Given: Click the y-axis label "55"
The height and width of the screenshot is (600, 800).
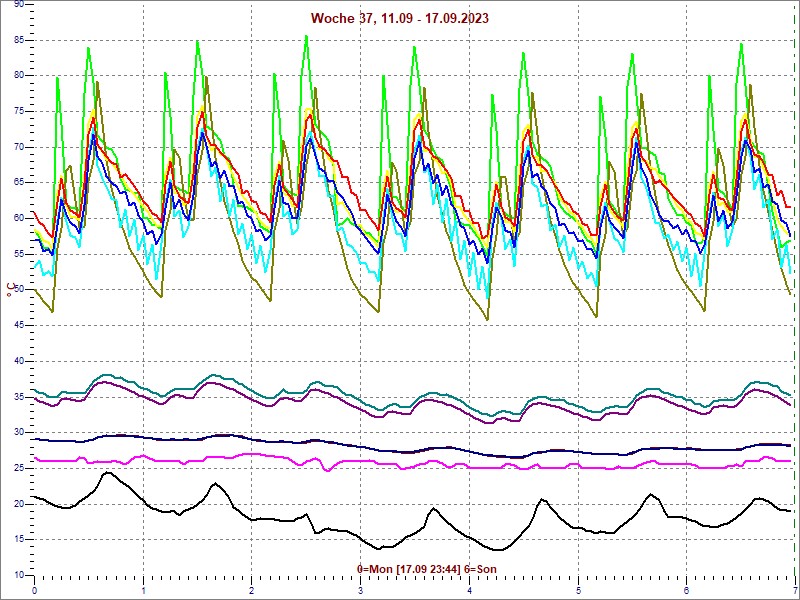Looking at the screenshot, I should 19,254.
